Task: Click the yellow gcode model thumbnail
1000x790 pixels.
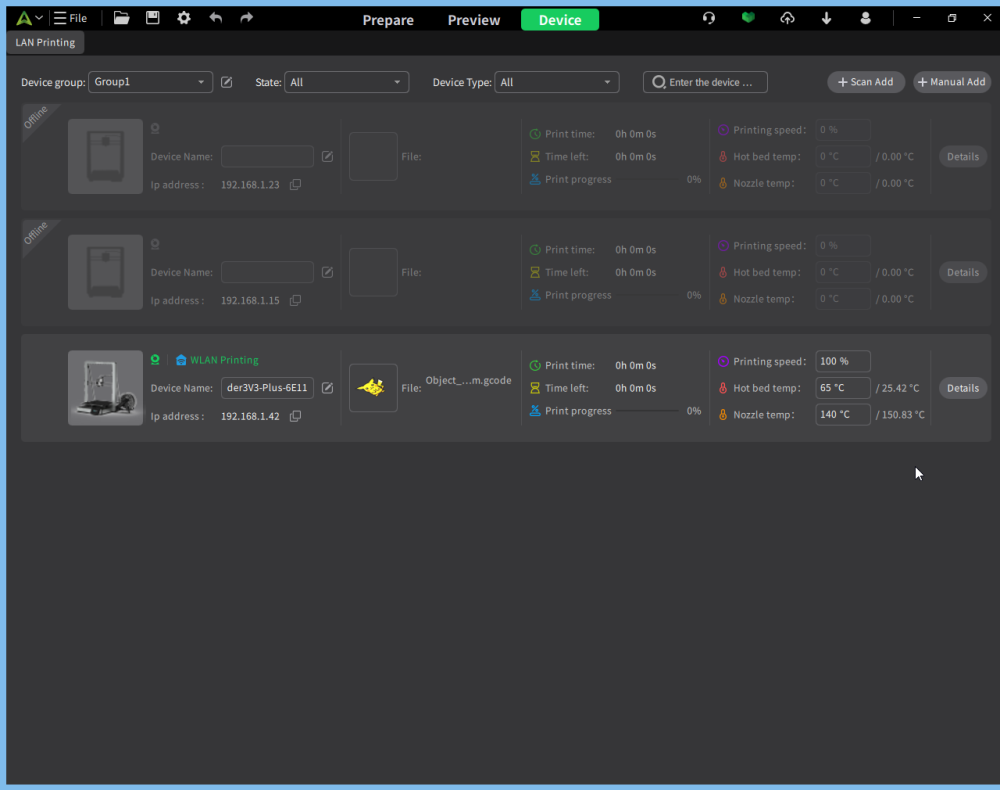Action: (x=373, y=388)
